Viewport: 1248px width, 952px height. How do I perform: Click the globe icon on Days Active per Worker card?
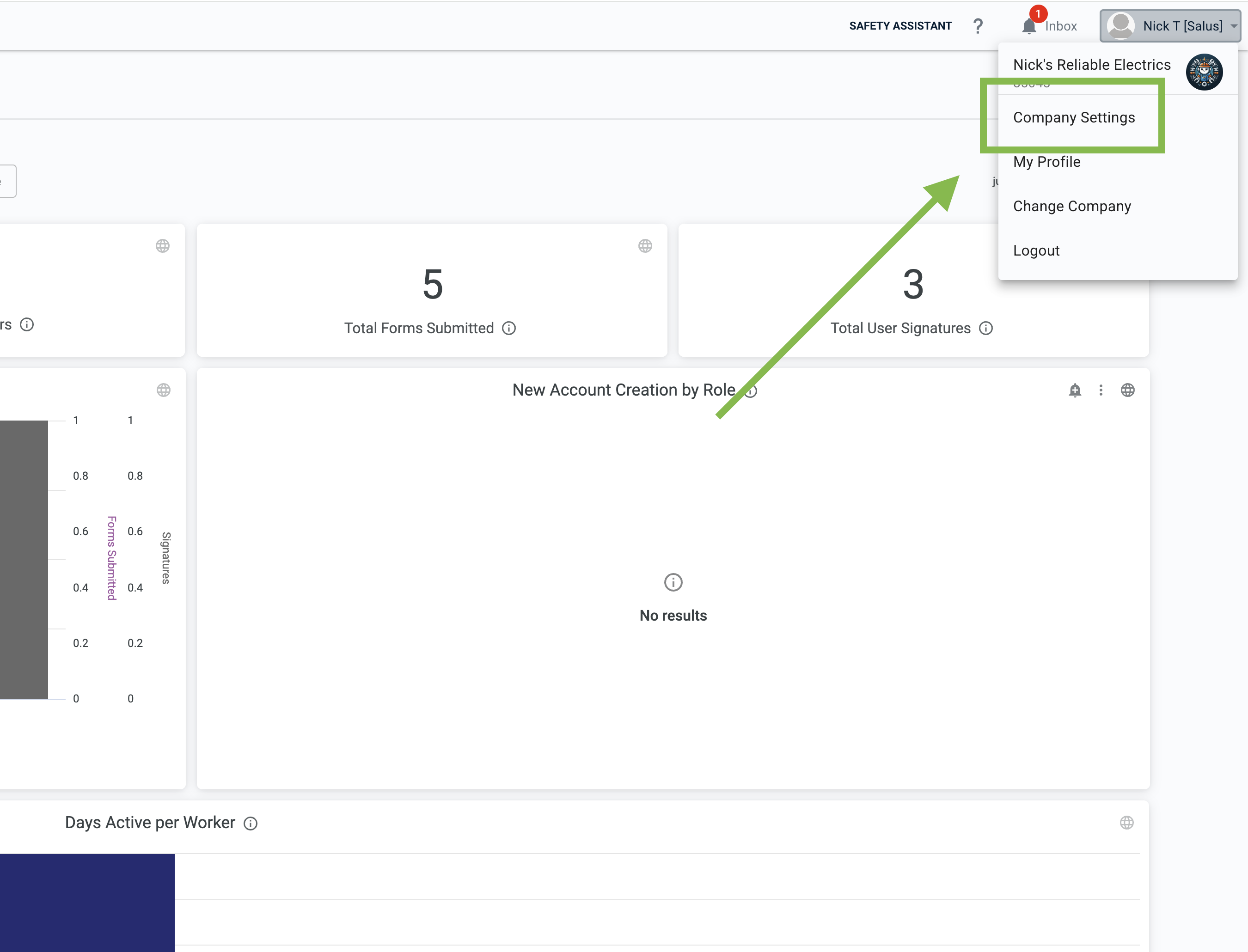tap(1127, 823)
